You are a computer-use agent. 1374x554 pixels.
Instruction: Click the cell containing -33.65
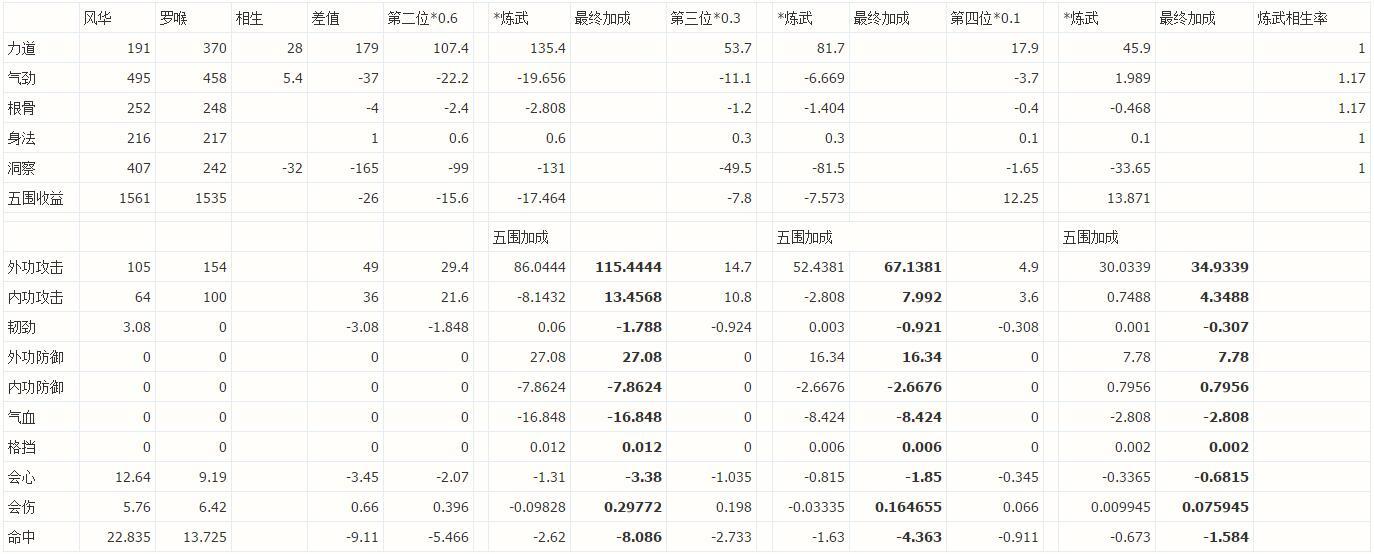pos(1129,168)
